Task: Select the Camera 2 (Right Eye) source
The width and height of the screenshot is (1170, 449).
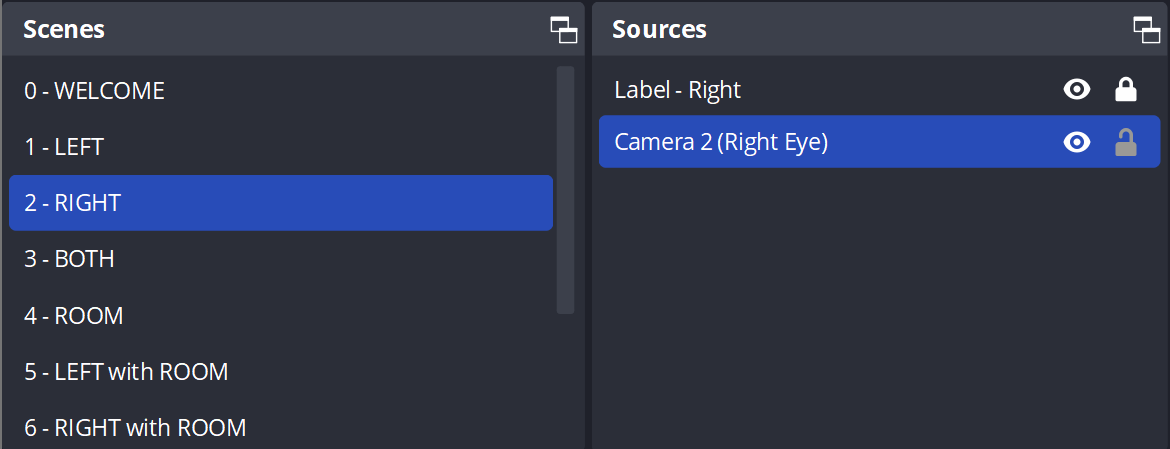Action: (879, 142)
